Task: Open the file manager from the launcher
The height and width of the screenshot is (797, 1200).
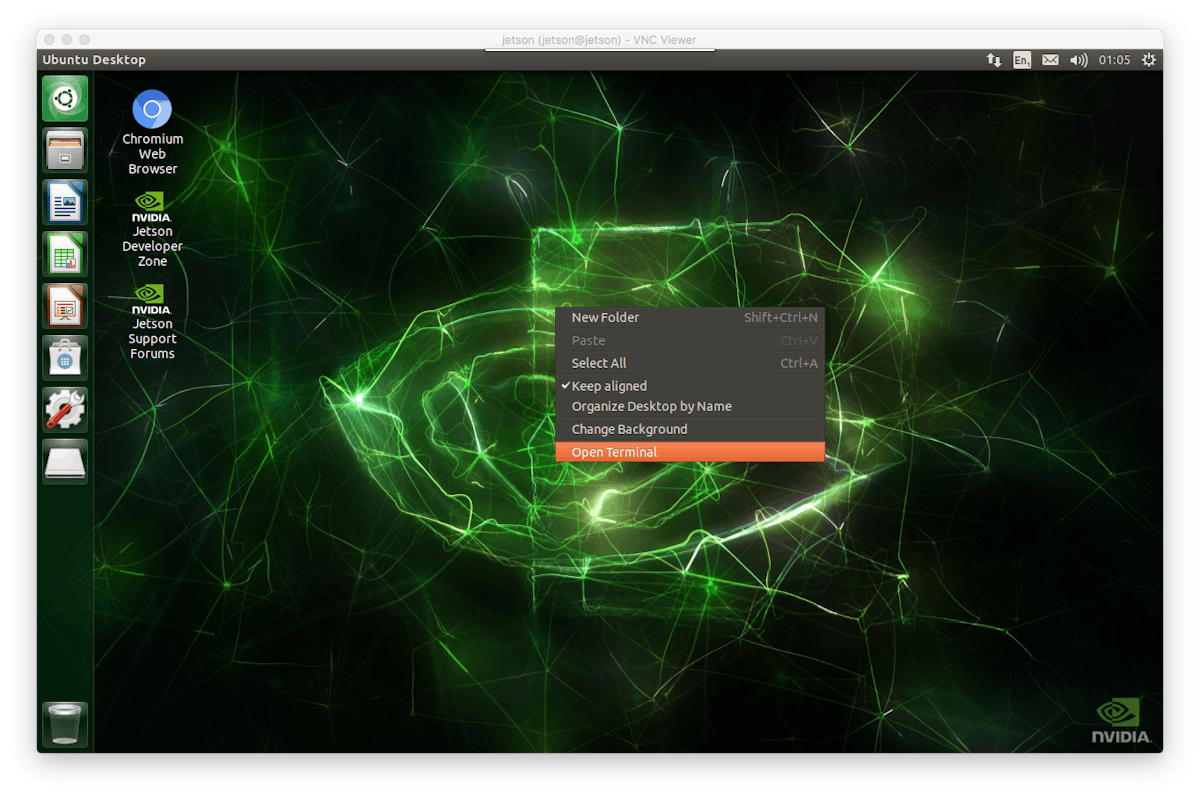Action: click(x=64, y=150)
